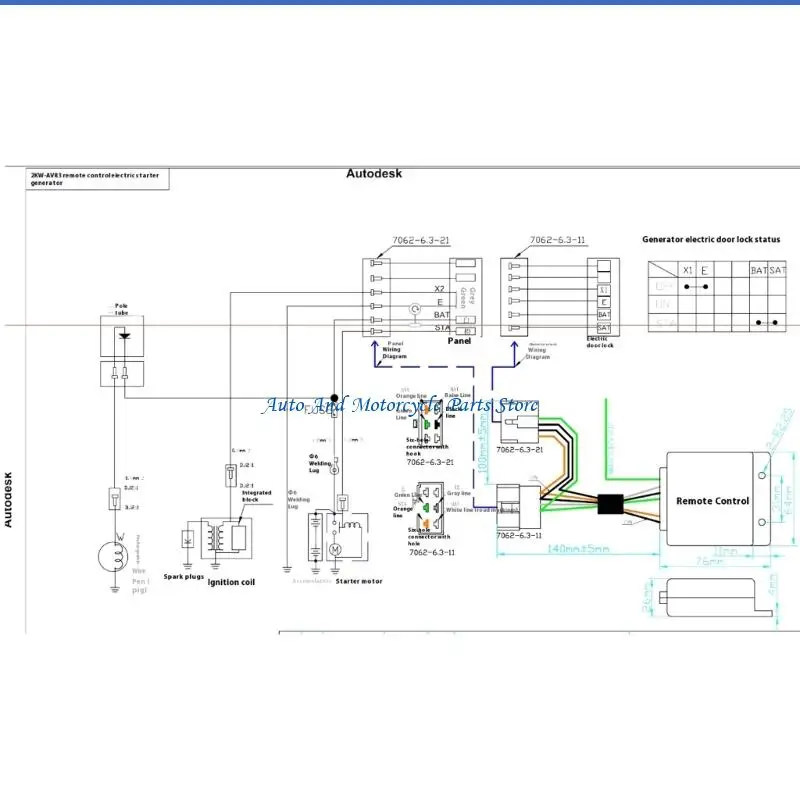800x800 pixels.
Task: Click the BAT column header in status table
Action: [x=759, y=270]
